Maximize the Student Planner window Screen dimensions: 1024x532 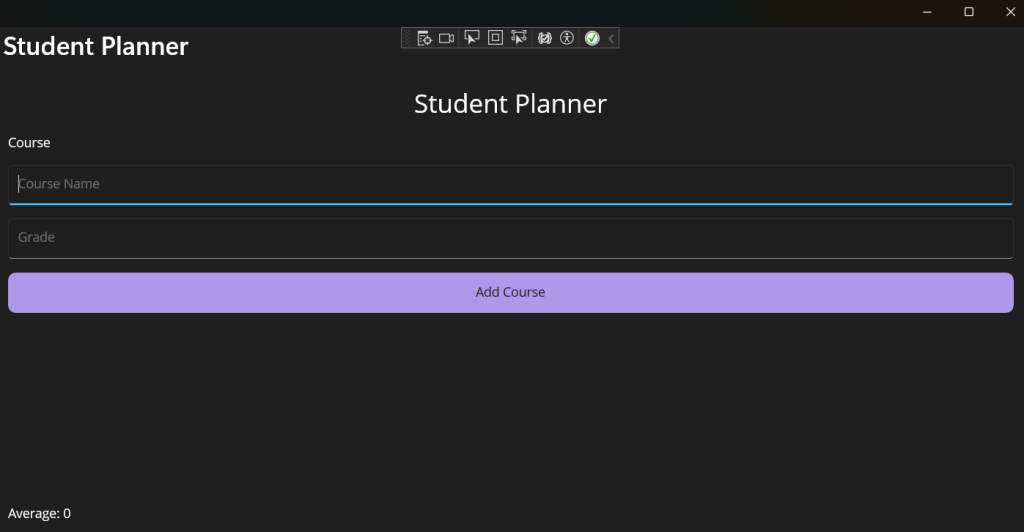point(969,12)
